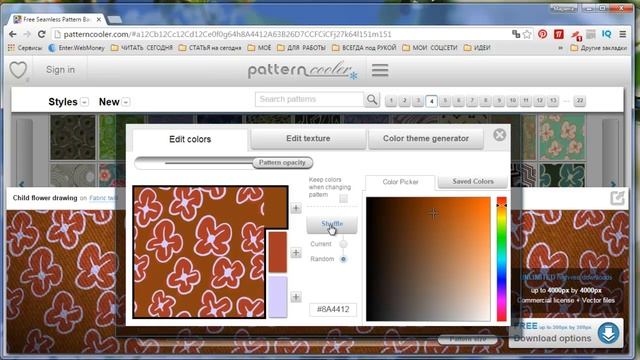640x360 pixels.
Task: Close the color editor dialog
Action: pos(500,135)
